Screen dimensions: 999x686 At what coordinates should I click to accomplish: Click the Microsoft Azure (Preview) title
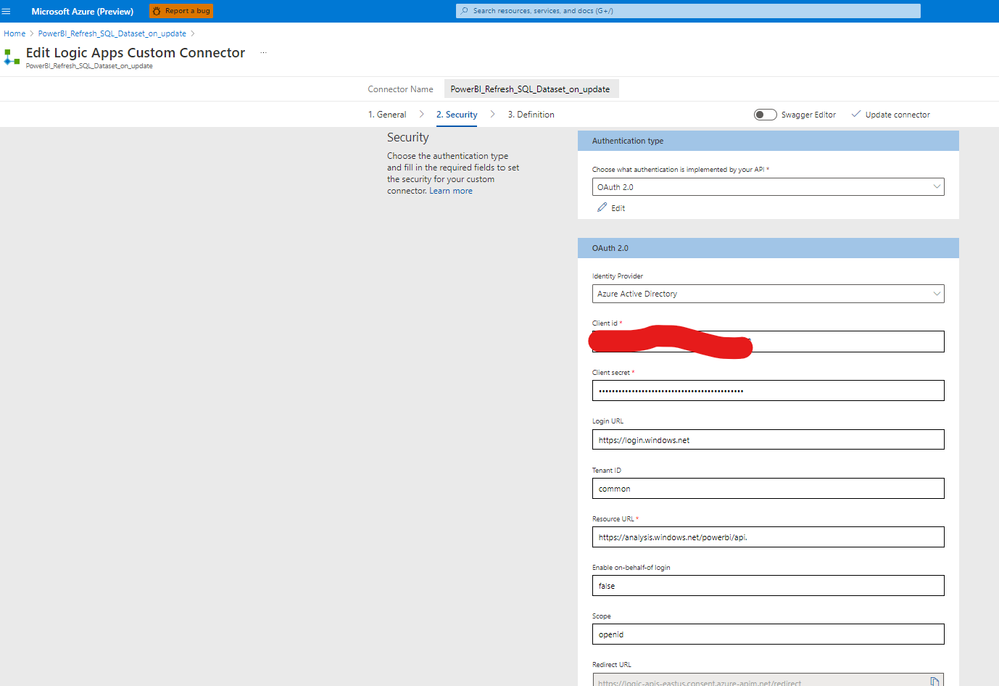point(82,11)
